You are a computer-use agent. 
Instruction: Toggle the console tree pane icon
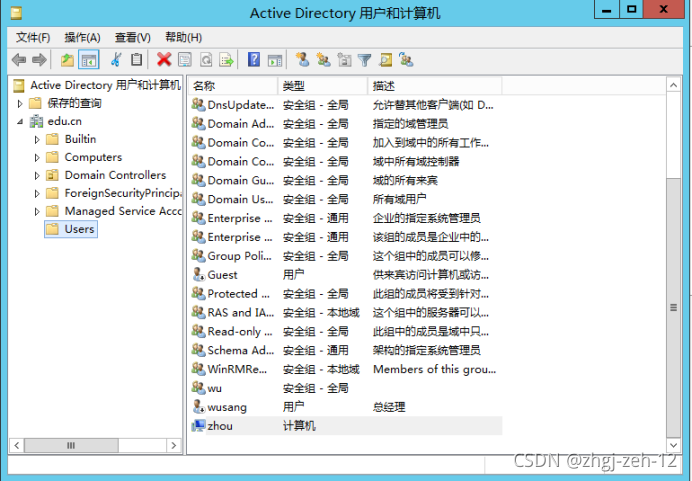coord(89,60)
